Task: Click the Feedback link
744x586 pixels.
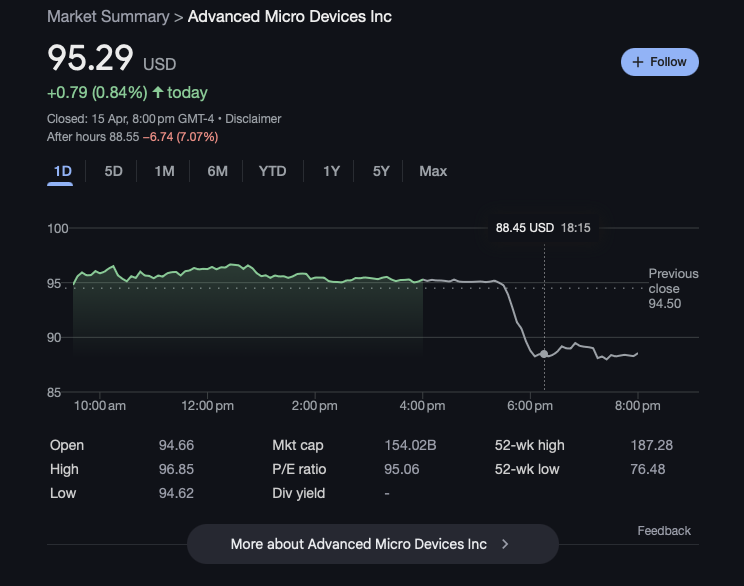Action: [664, 530]
